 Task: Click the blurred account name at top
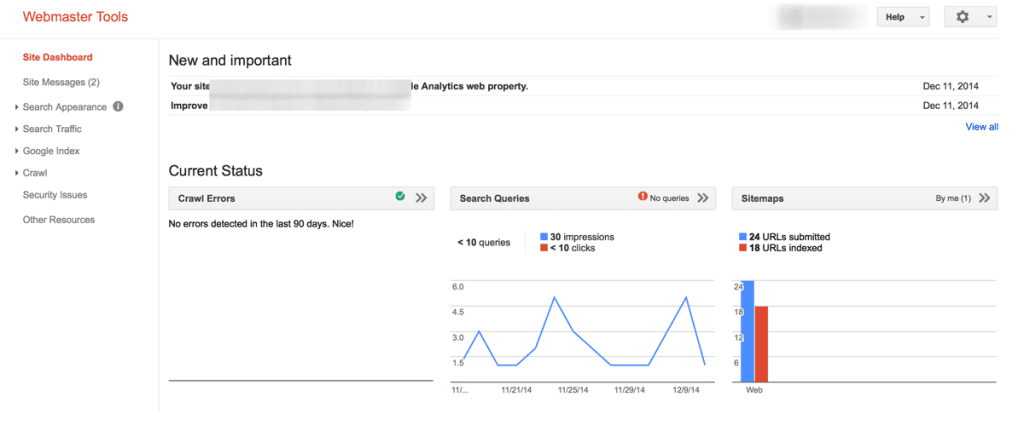[x=819, y=18]
